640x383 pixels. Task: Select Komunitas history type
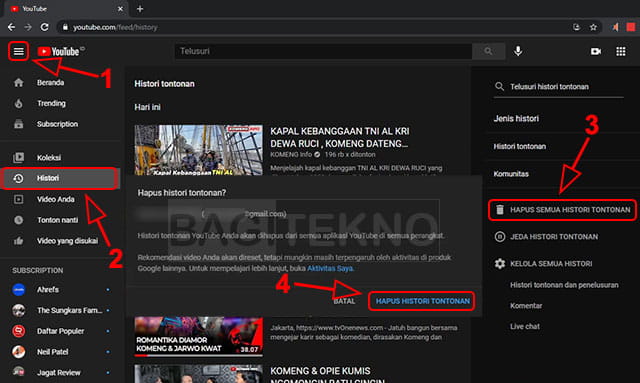[x=511, y=174]
